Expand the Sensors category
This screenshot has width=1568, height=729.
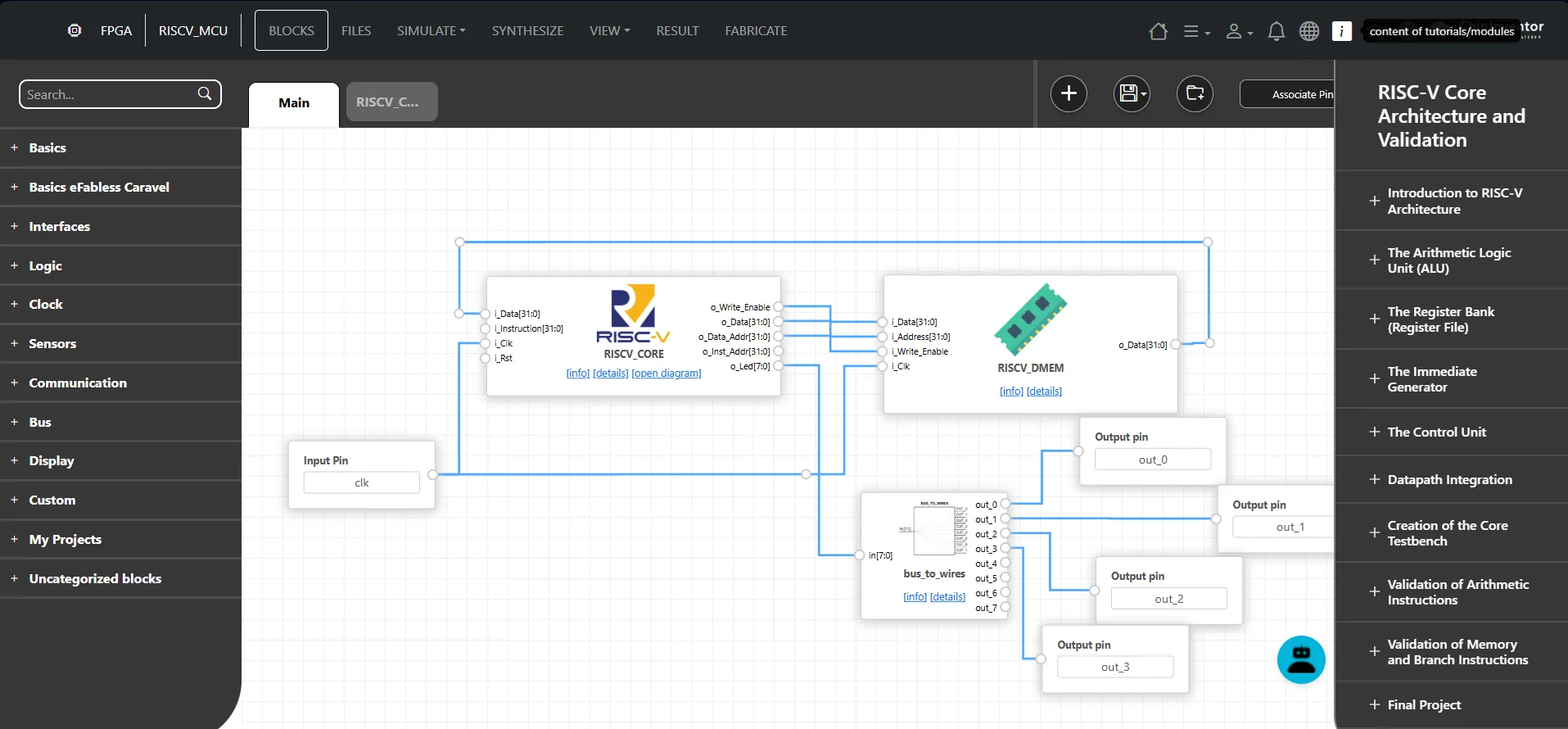(120, 344)
